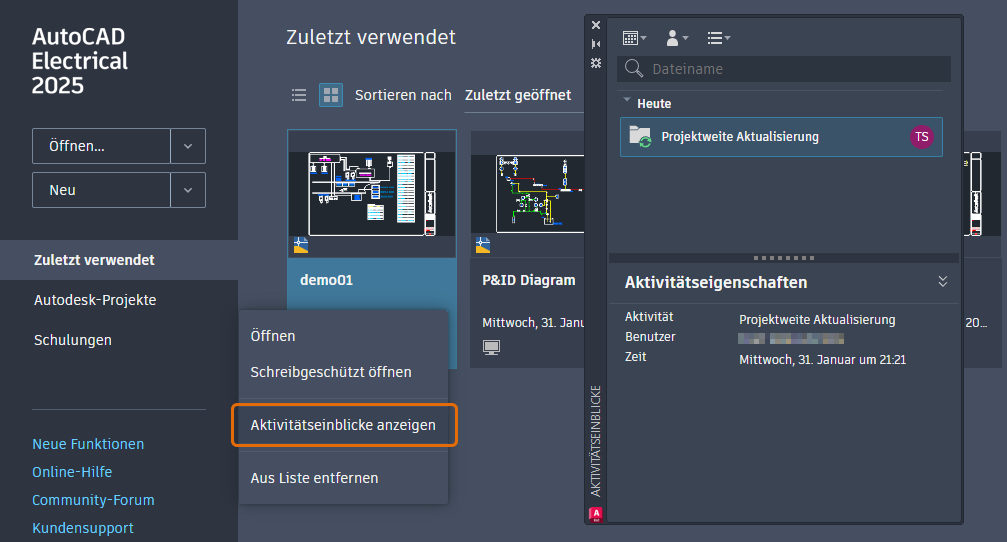Click the Benutzer property label

coord(650,337)
